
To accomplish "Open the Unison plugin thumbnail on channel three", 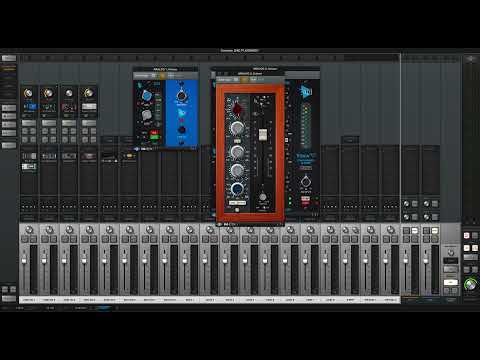I will pos(69,107).
